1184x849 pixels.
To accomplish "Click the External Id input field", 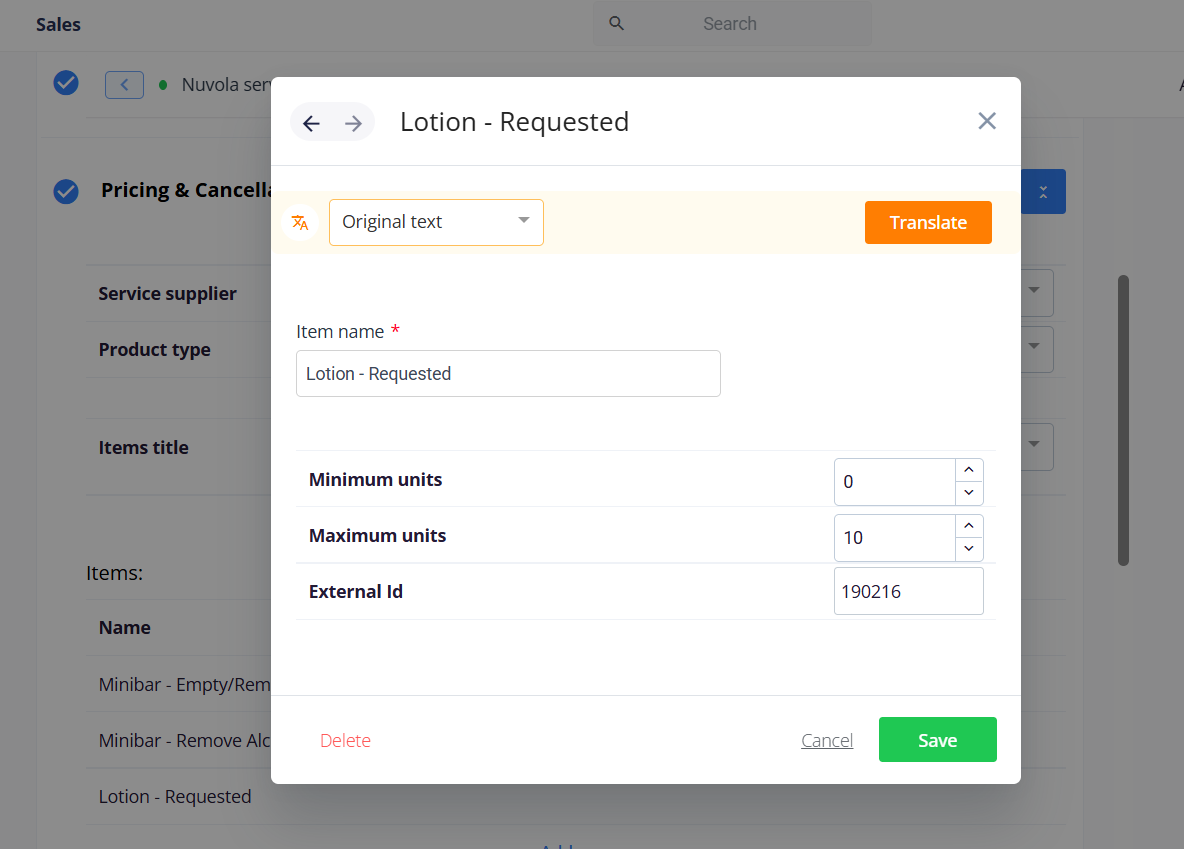I will pos(908,592).
